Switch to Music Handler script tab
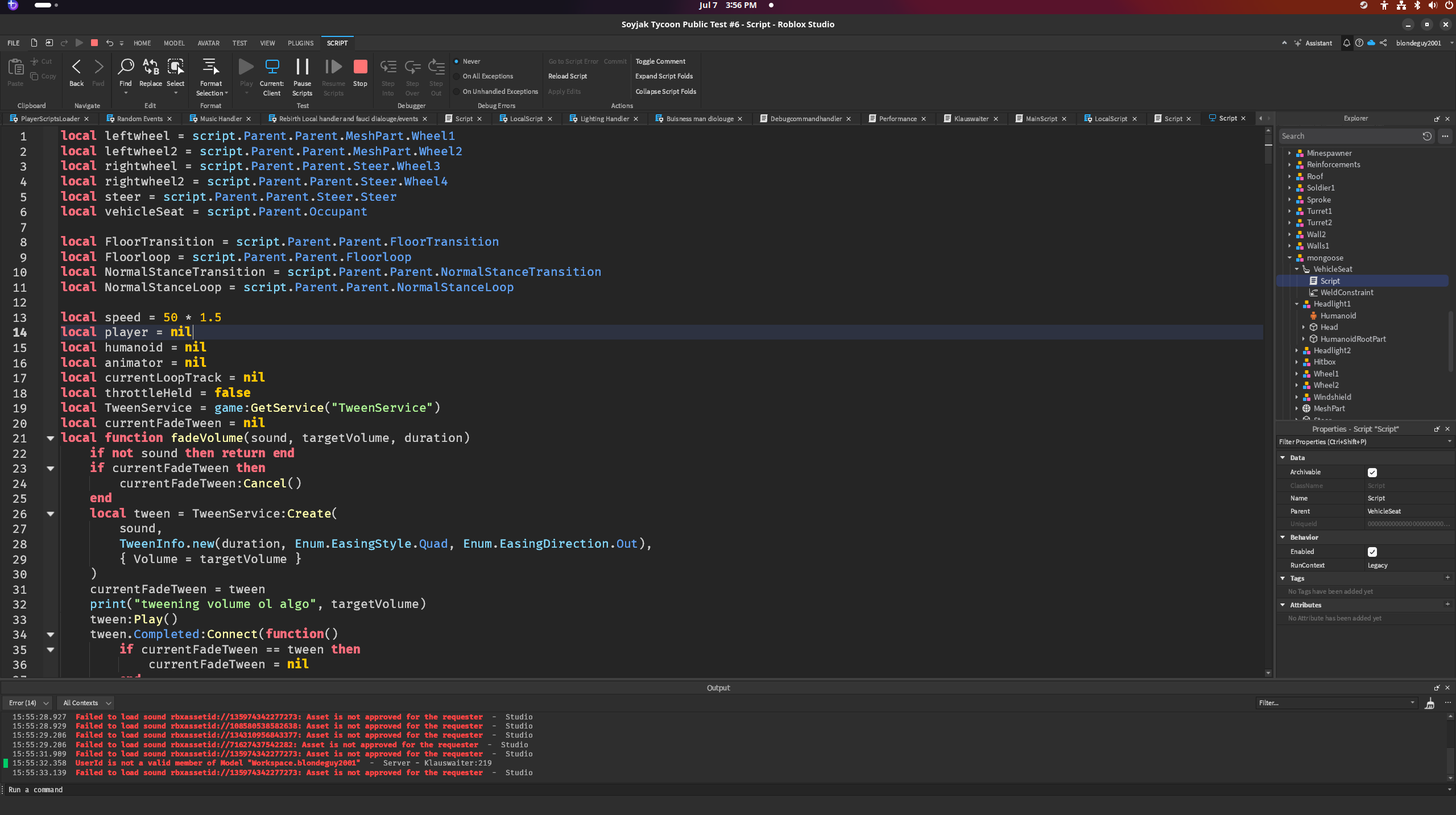The image size is (1456, 815). click(x=220, y=118)
